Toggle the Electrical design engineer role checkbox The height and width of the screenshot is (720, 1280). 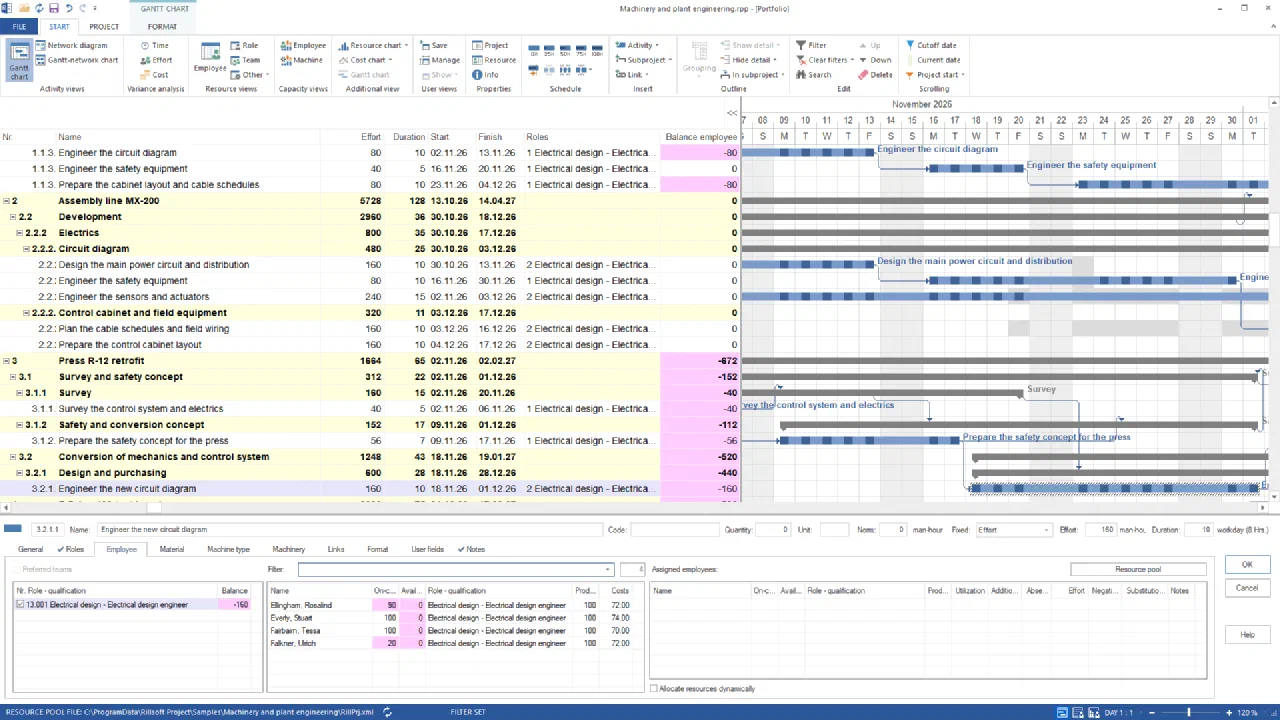[x=20, y=605]
